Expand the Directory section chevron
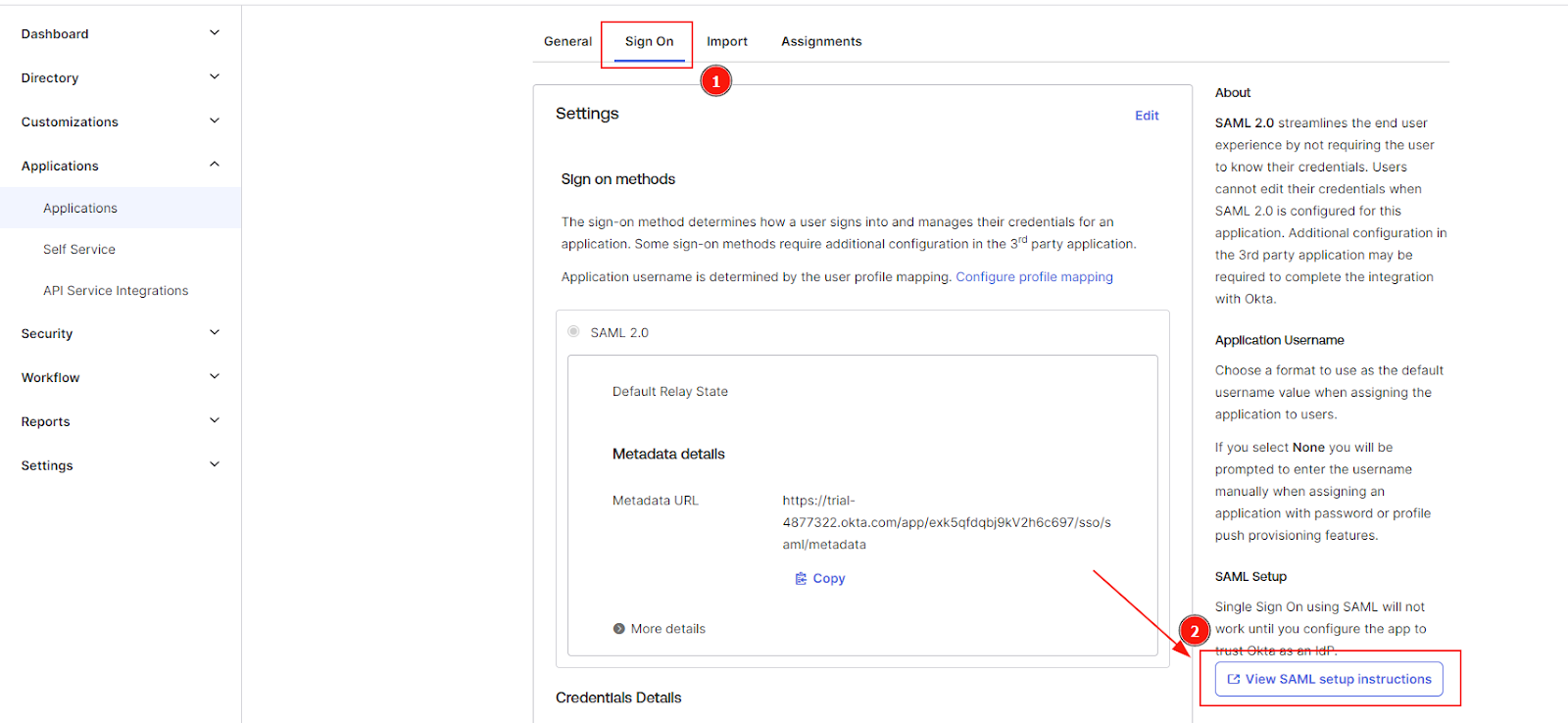Screen dimensions: 1568x723 pyautogui.click(x=215, y=77)
